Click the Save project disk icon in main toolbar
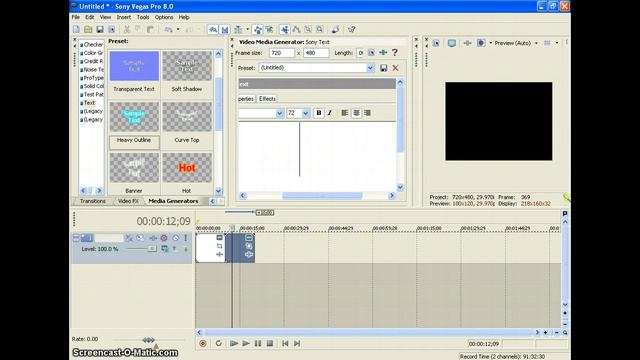Screen dimensions: 640x360 coord(100,29)
